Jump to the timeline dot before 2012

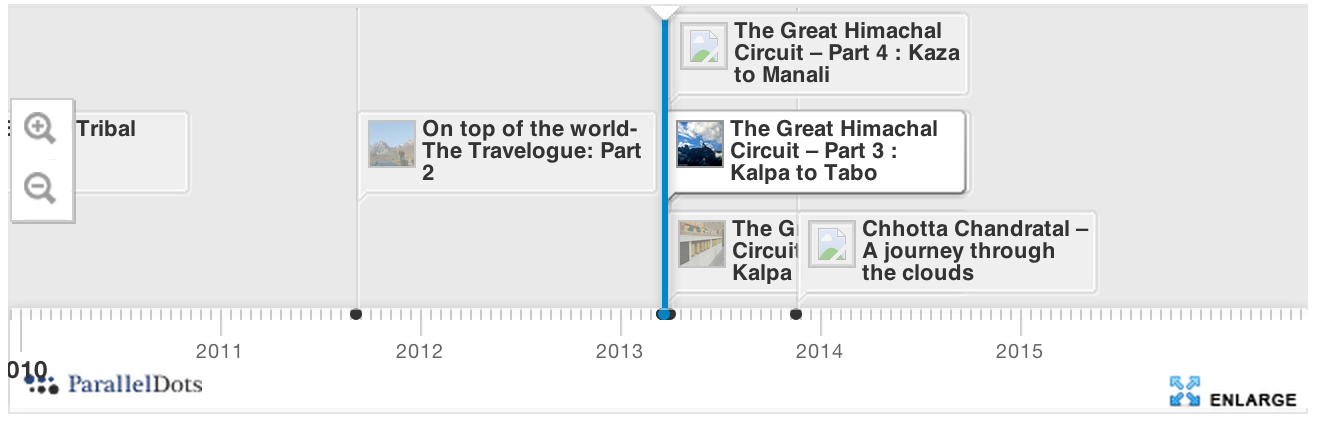pos(356,315)
